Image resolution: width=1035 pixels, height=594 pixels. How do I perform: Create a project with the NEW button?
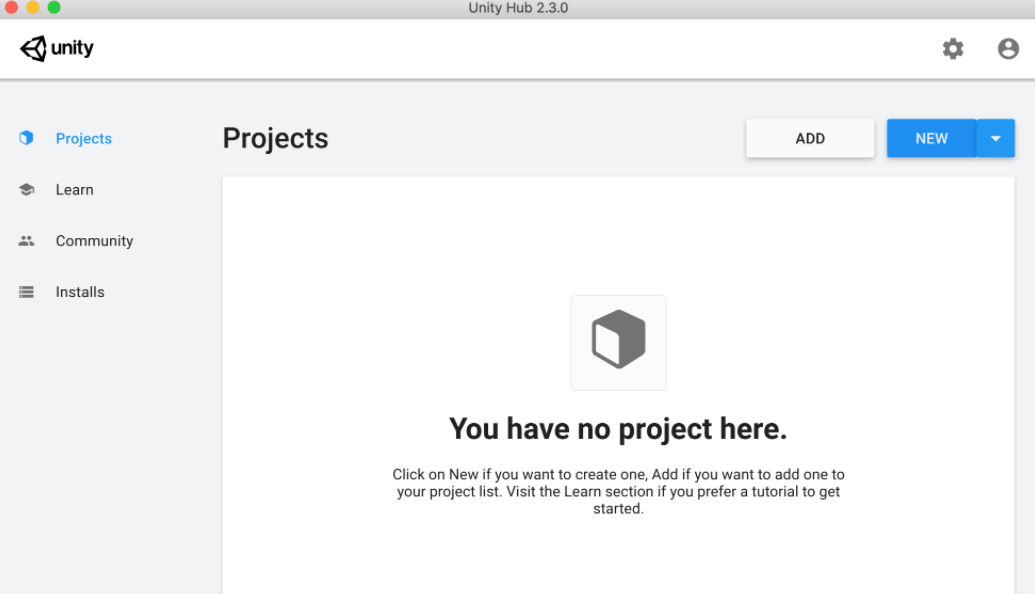(931, 139)
